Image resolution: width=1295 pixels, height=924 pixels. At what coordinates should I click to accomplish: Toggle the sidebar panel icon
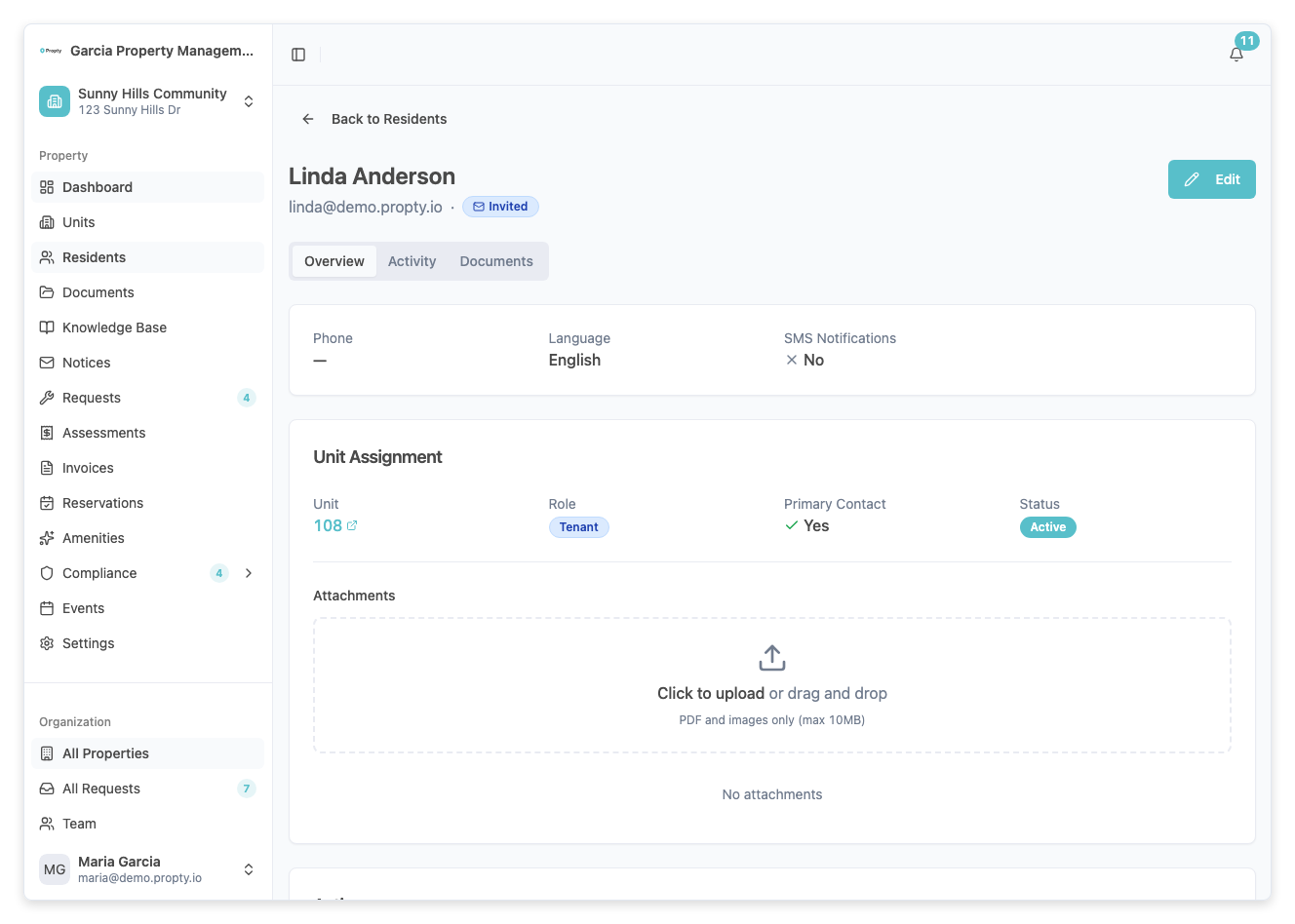(298, 55)
